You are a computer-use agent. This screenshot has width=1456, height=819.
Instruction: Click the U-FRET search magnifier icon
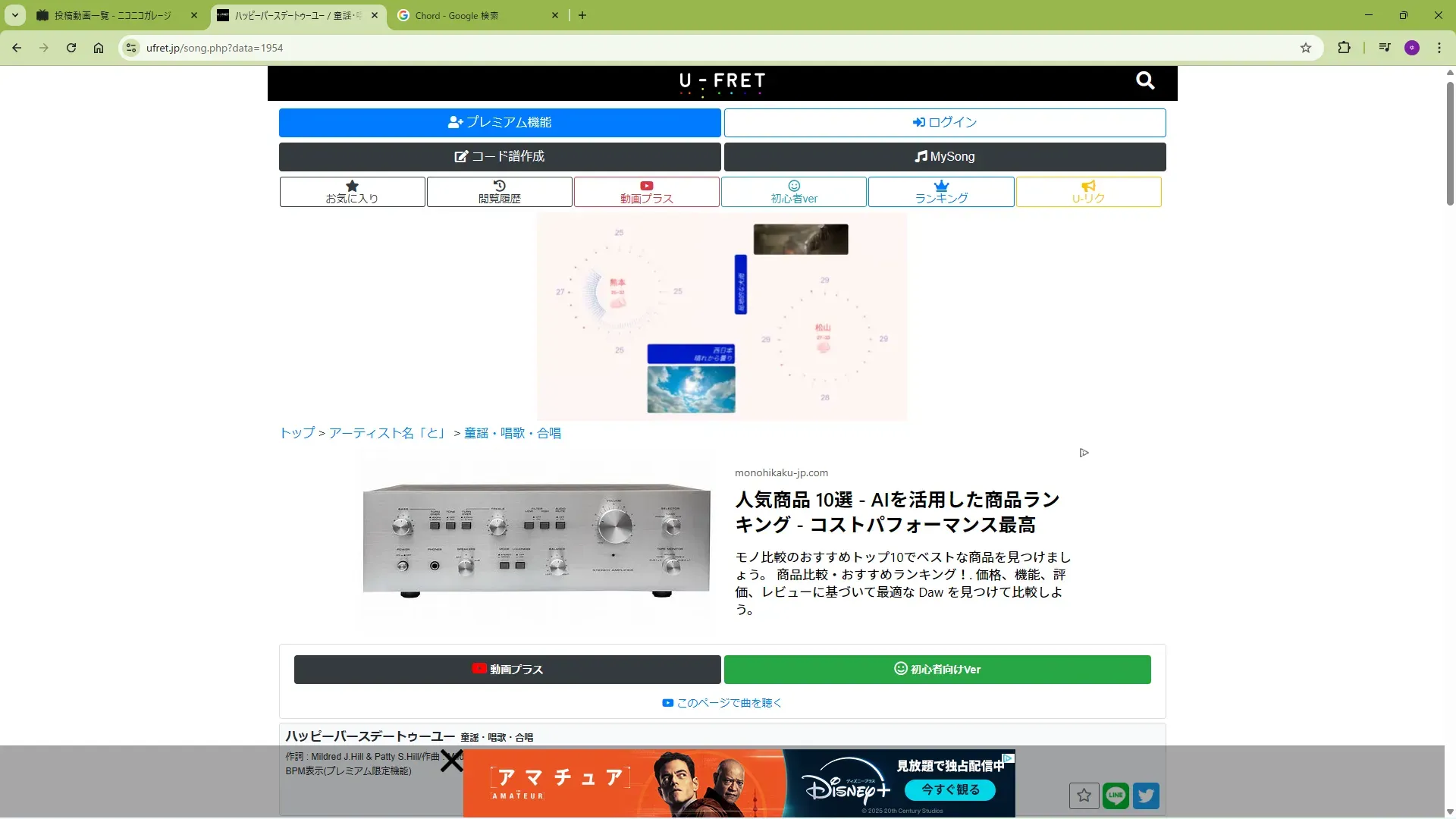[x=1145, y=80]
